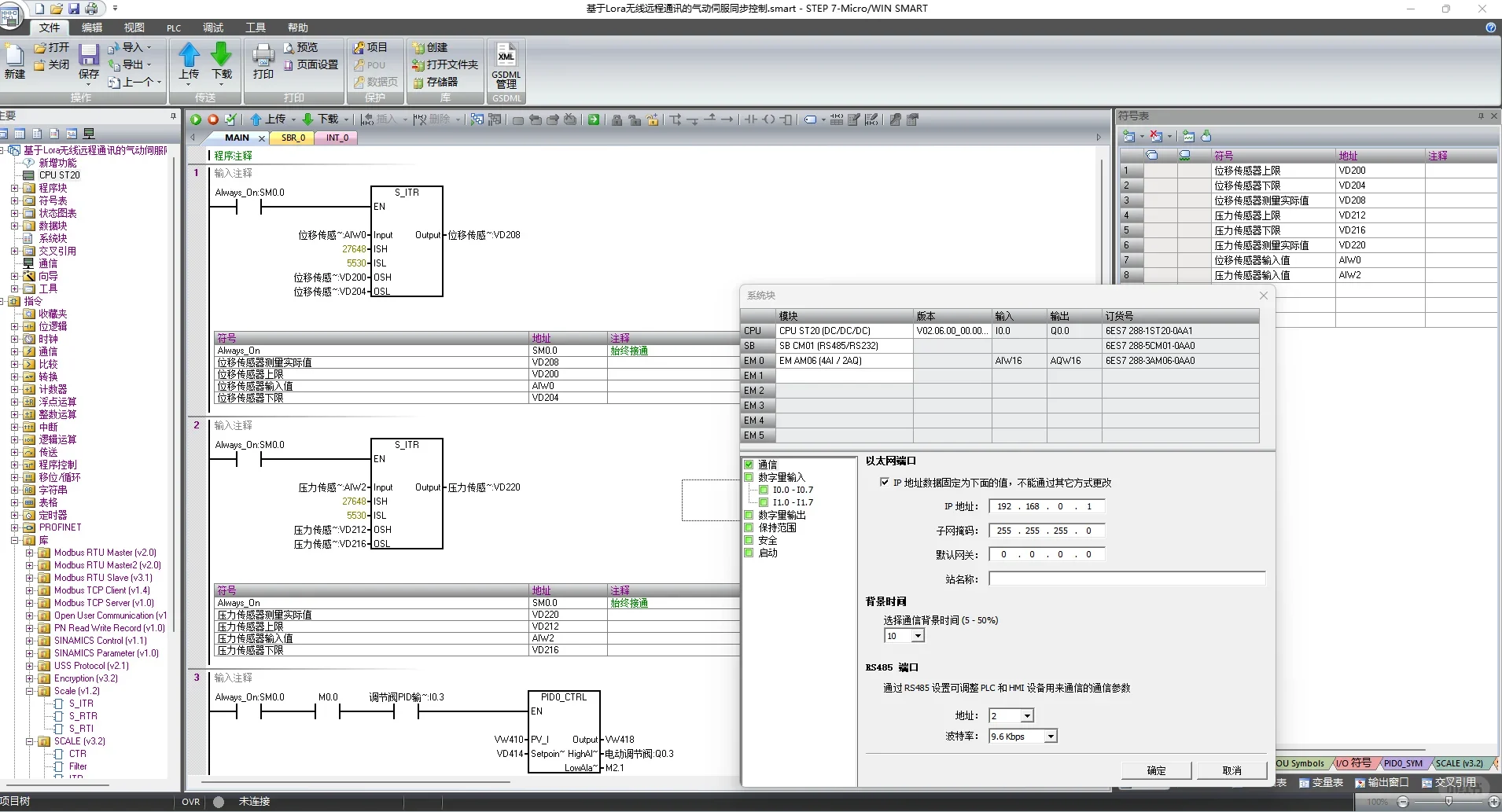This screenshot has width=1502, height=812.
Task: Click the 创建 library create icon
Action: [418, 48]
